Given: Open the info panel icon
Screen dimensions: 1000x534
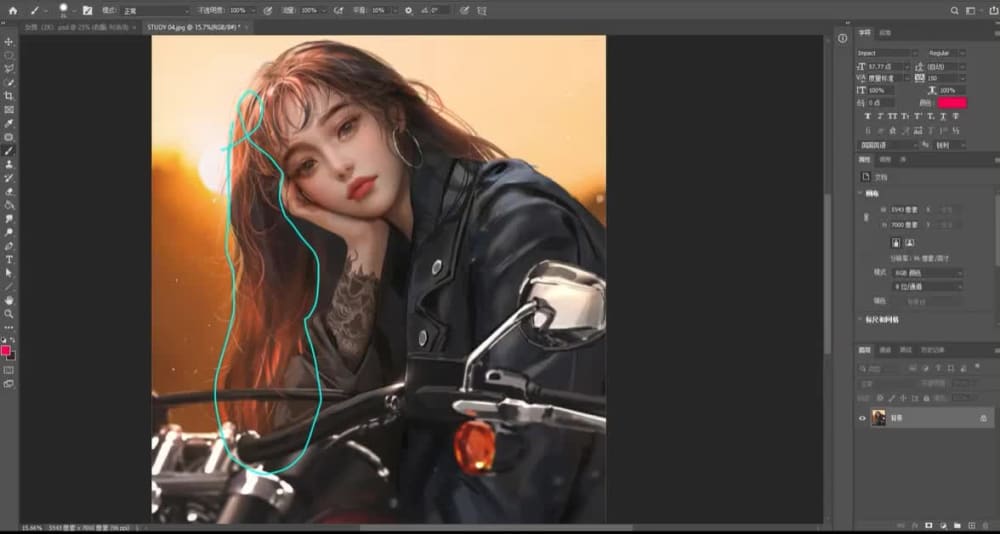Looking at the screenshot, I should [842, 38].
